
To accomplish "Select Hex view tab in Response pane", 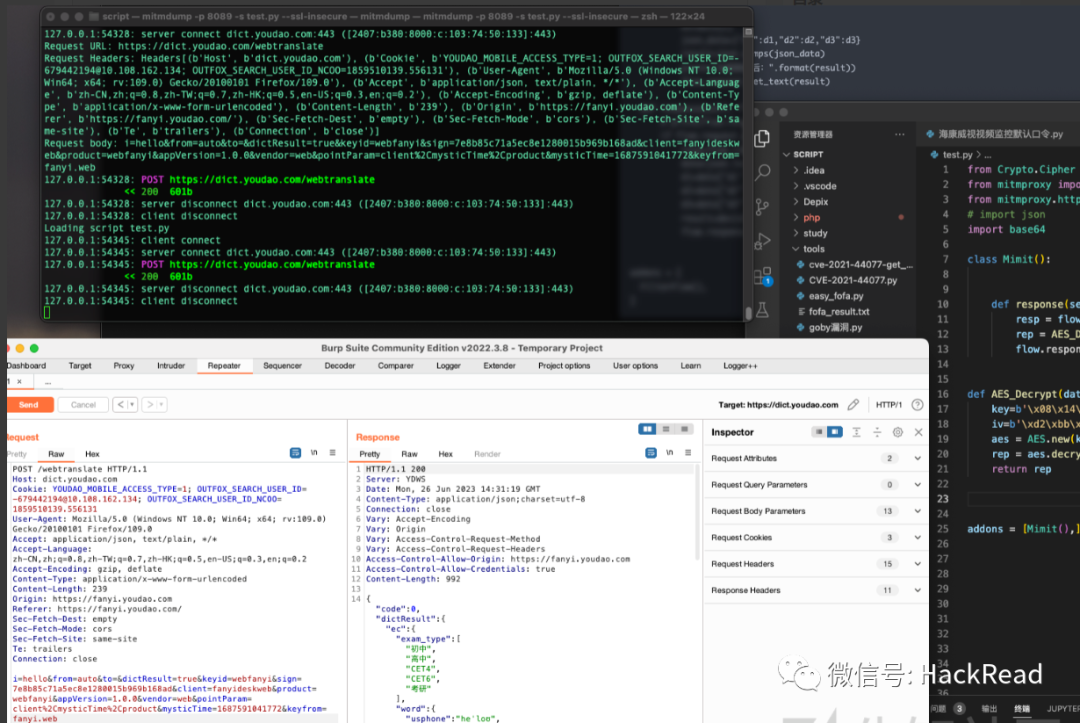I will pos(446,454).
